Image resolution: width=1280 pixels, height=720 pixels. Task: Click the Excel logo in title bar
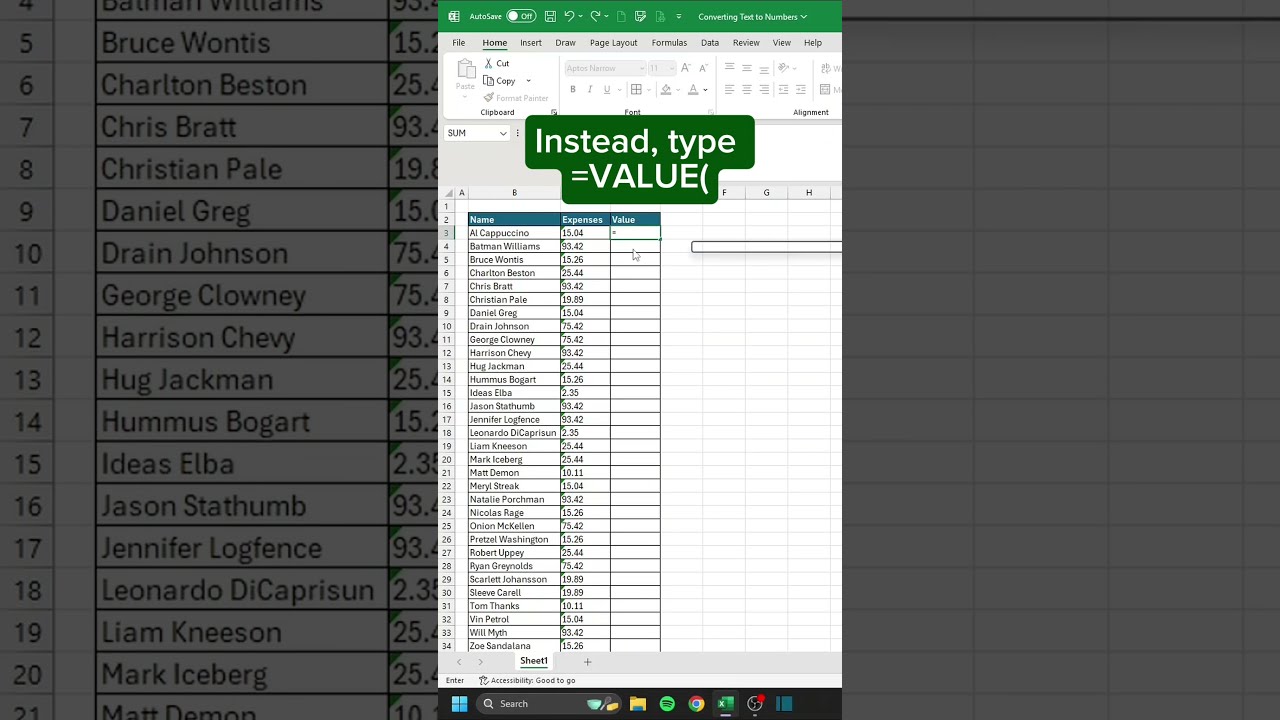[454, 16]
